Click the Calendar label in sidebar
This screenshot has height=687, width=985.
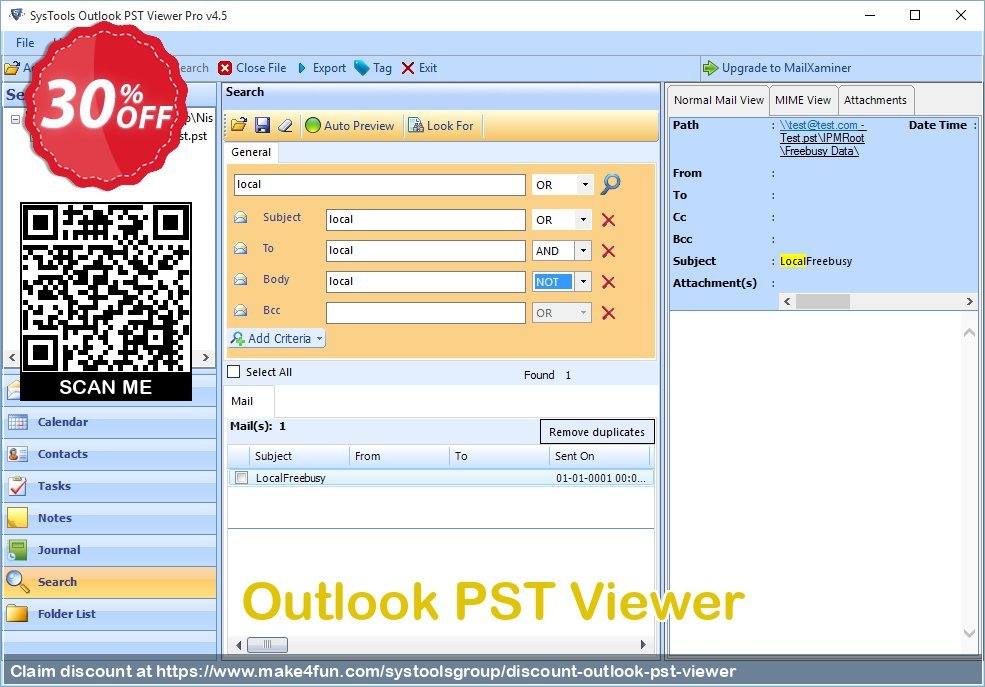pyautogui.click(x=63, y=422)
